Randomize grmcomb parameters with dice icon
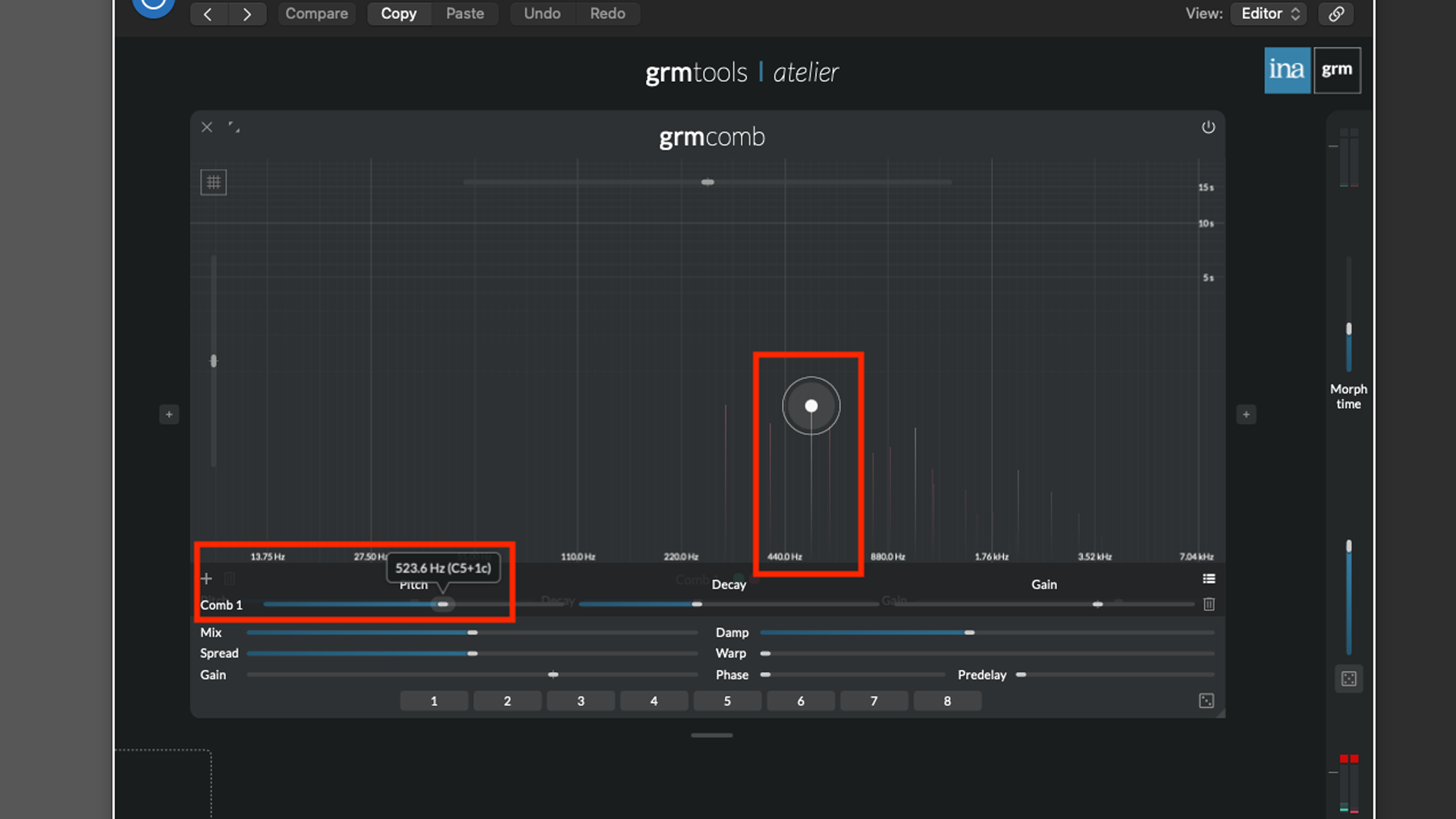The width and height of the screenshot is (1456, 819). [x=1207, y=701]
